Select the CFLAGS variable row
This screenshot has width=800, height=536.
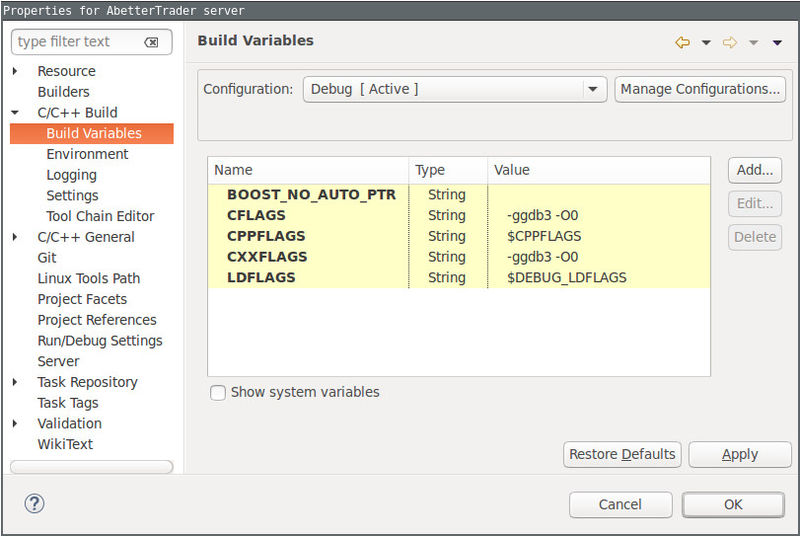click(x=459, y=216)
